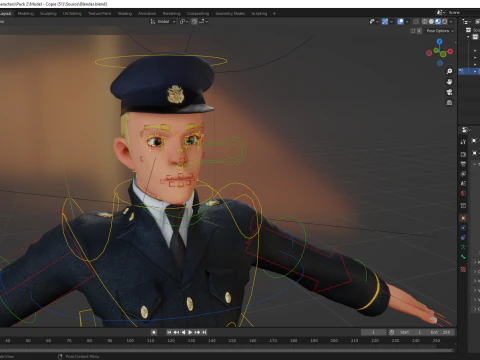
Task: Select wireframe viewport shading
Action: 425,22
